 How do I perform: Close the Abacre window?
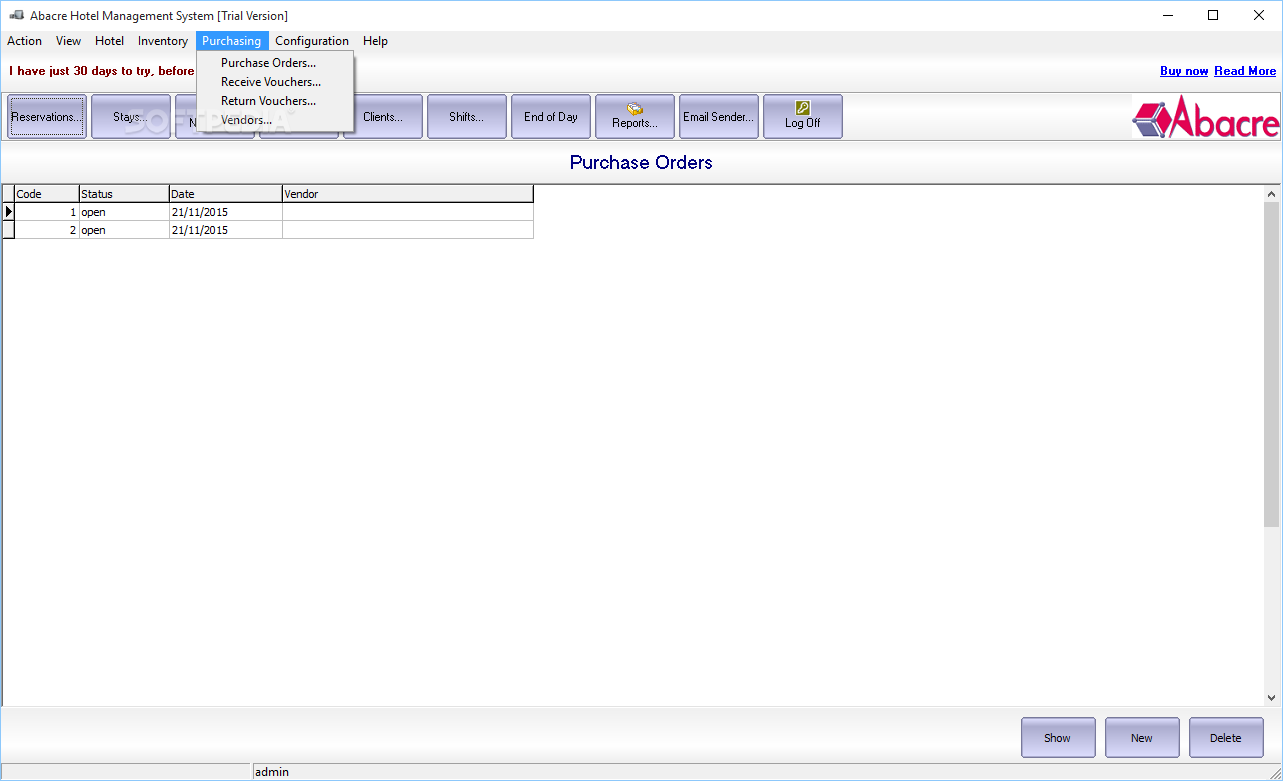pyautogui.click(x=1259, y=15)
